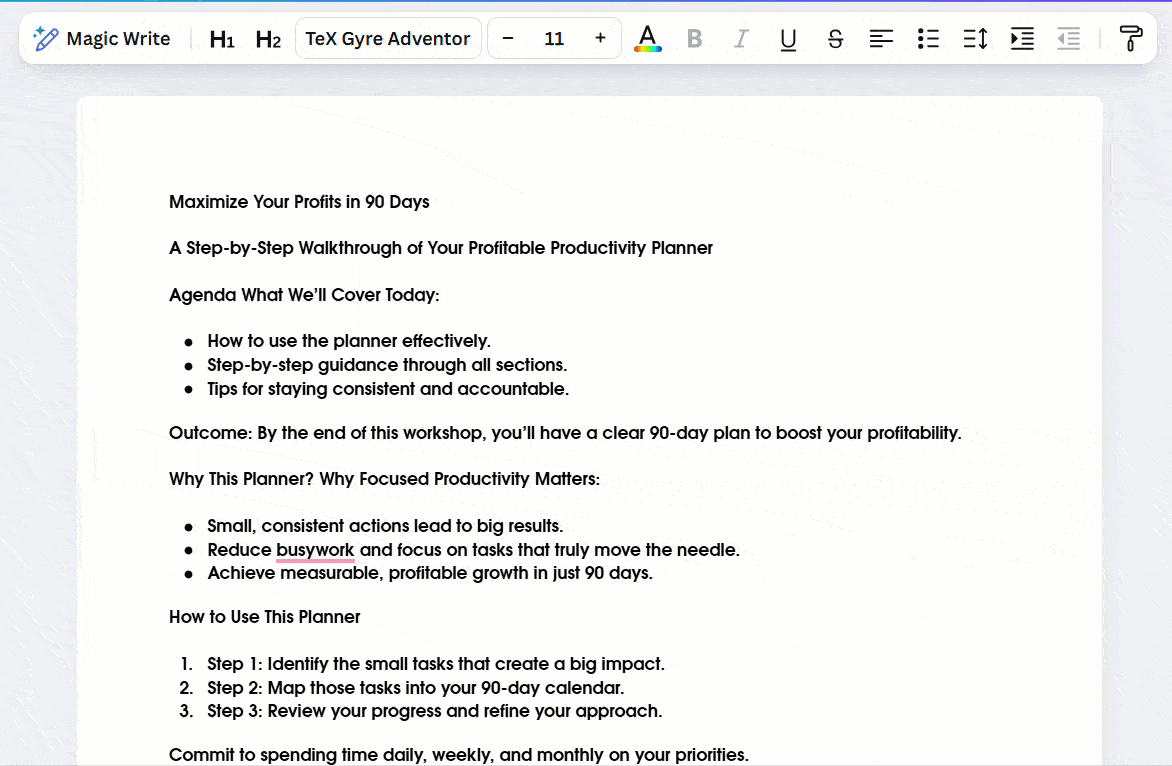Click bullet 'Achieve measurable, profitable growth'
The width and height of the screenshot is (1172, 766).
click(430, 573)
